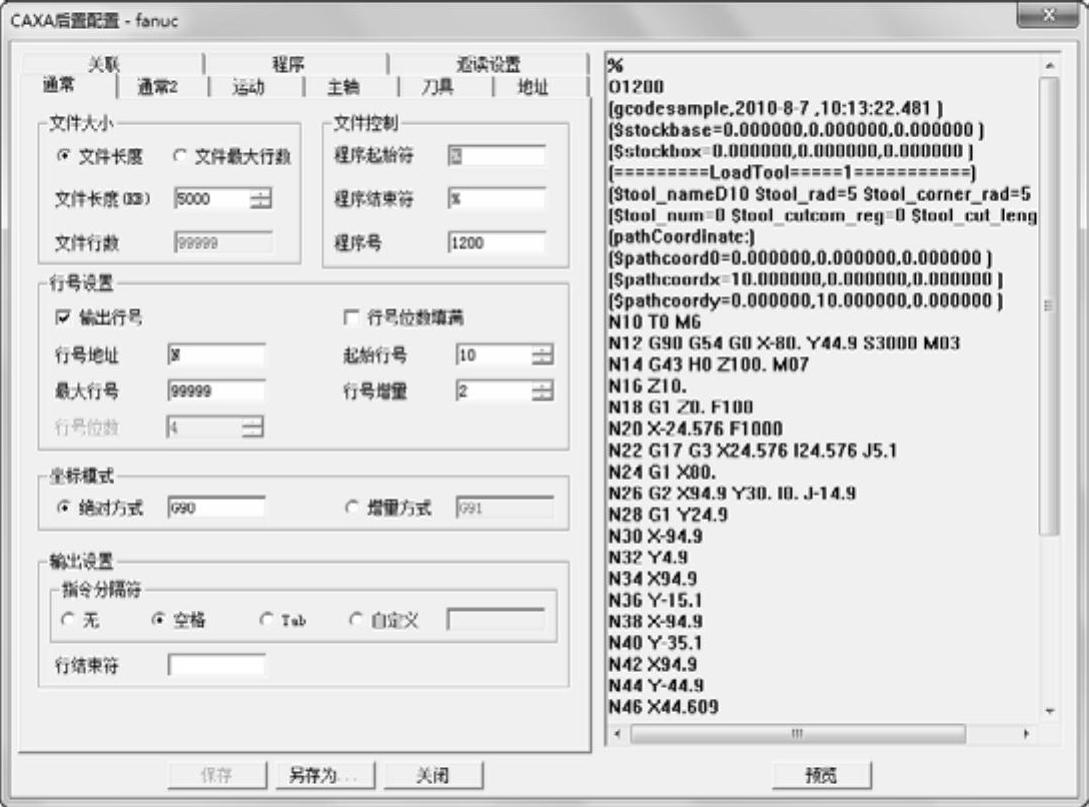The height and width of the screenshot is (807, 1089).
Task: Switch to the 关联 tab
Action: [104, 64]
